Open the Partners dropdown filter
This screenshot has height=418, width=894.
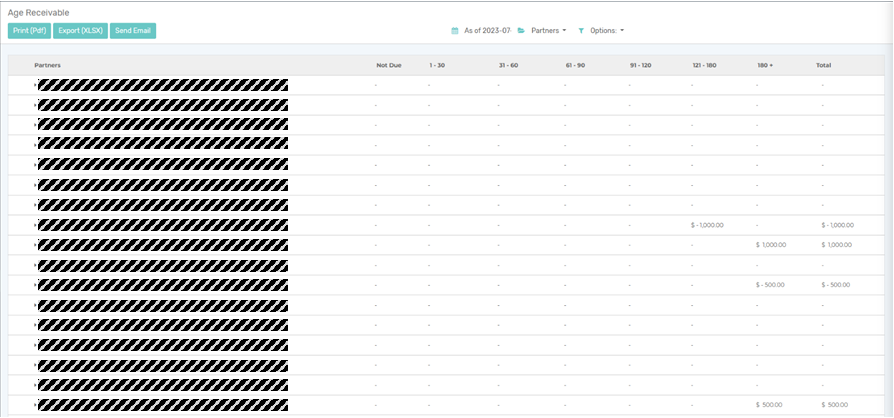(548, 31)
